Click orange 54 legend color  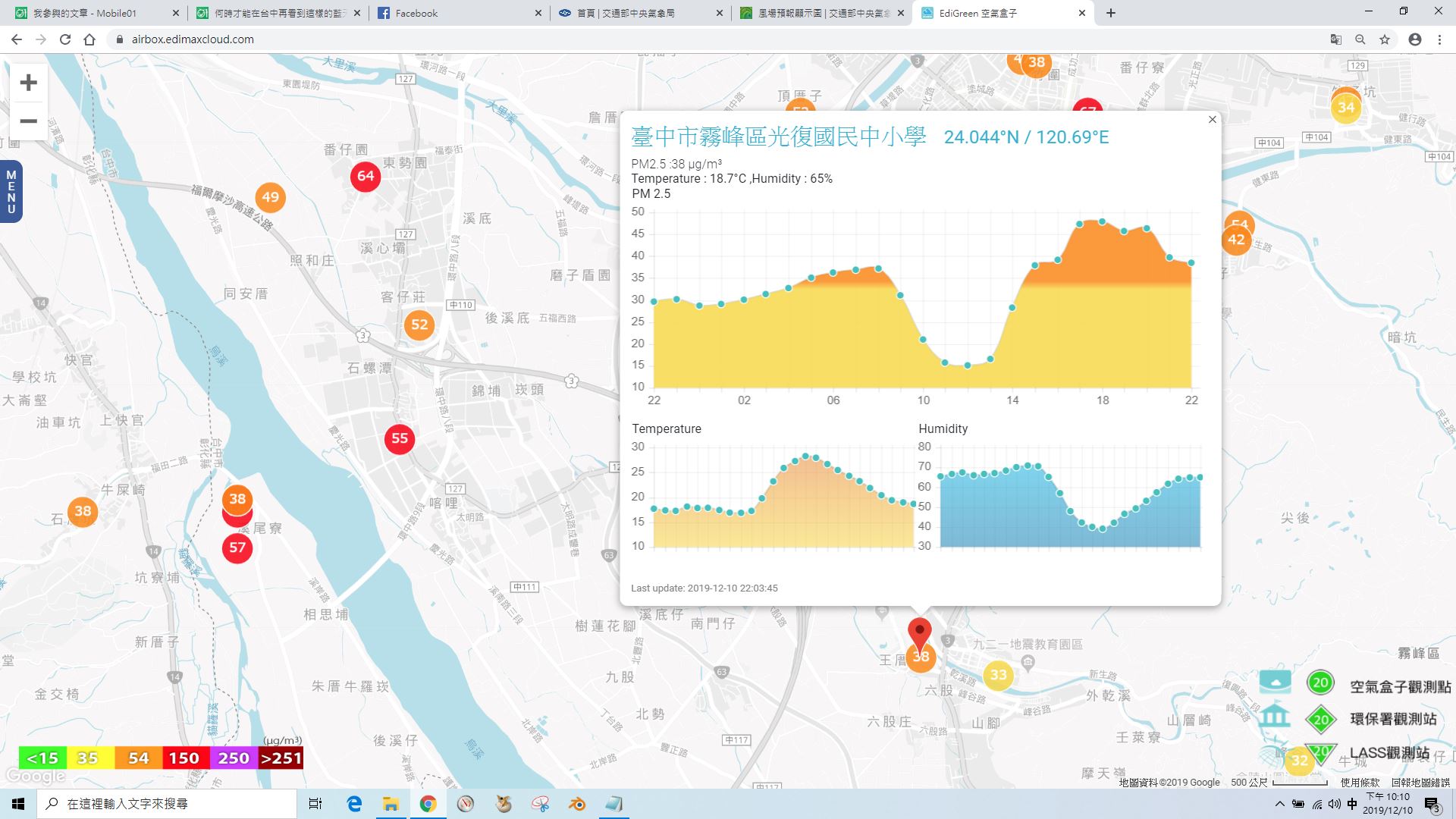click(138, 758)
